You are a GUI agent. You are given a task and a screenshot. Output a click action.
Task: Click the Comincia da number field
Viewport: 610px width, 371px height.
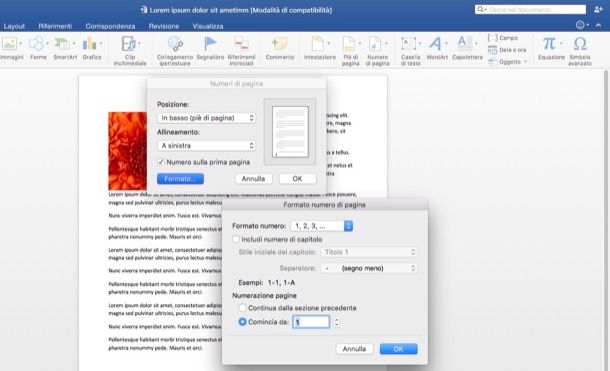[x=311, y=322]
